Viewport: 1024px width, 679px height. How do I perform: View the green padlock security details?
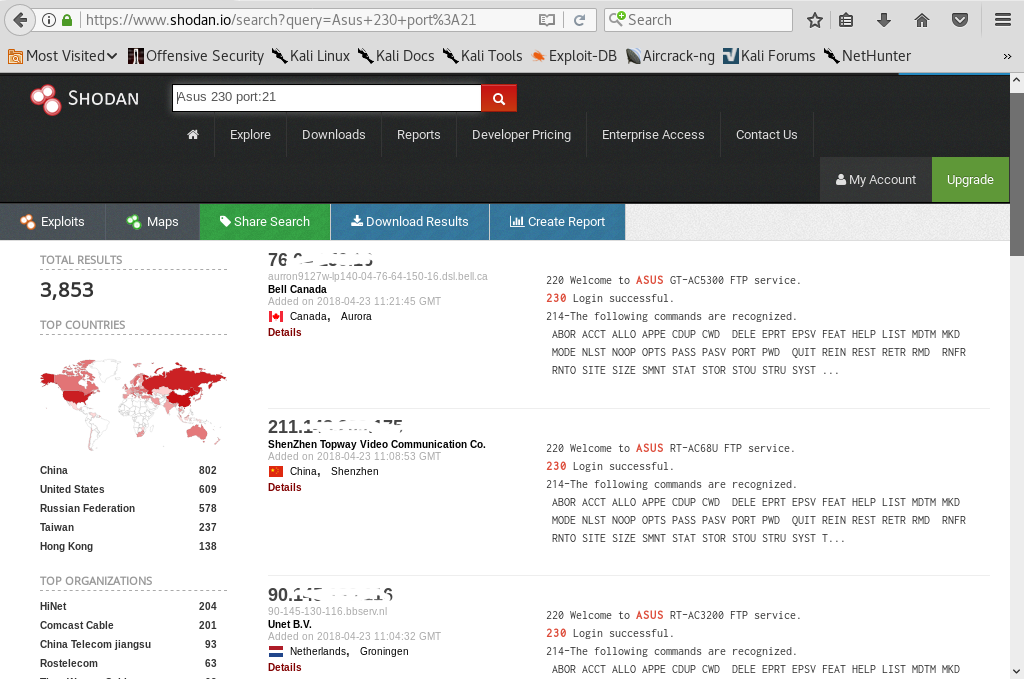(67, 20)
